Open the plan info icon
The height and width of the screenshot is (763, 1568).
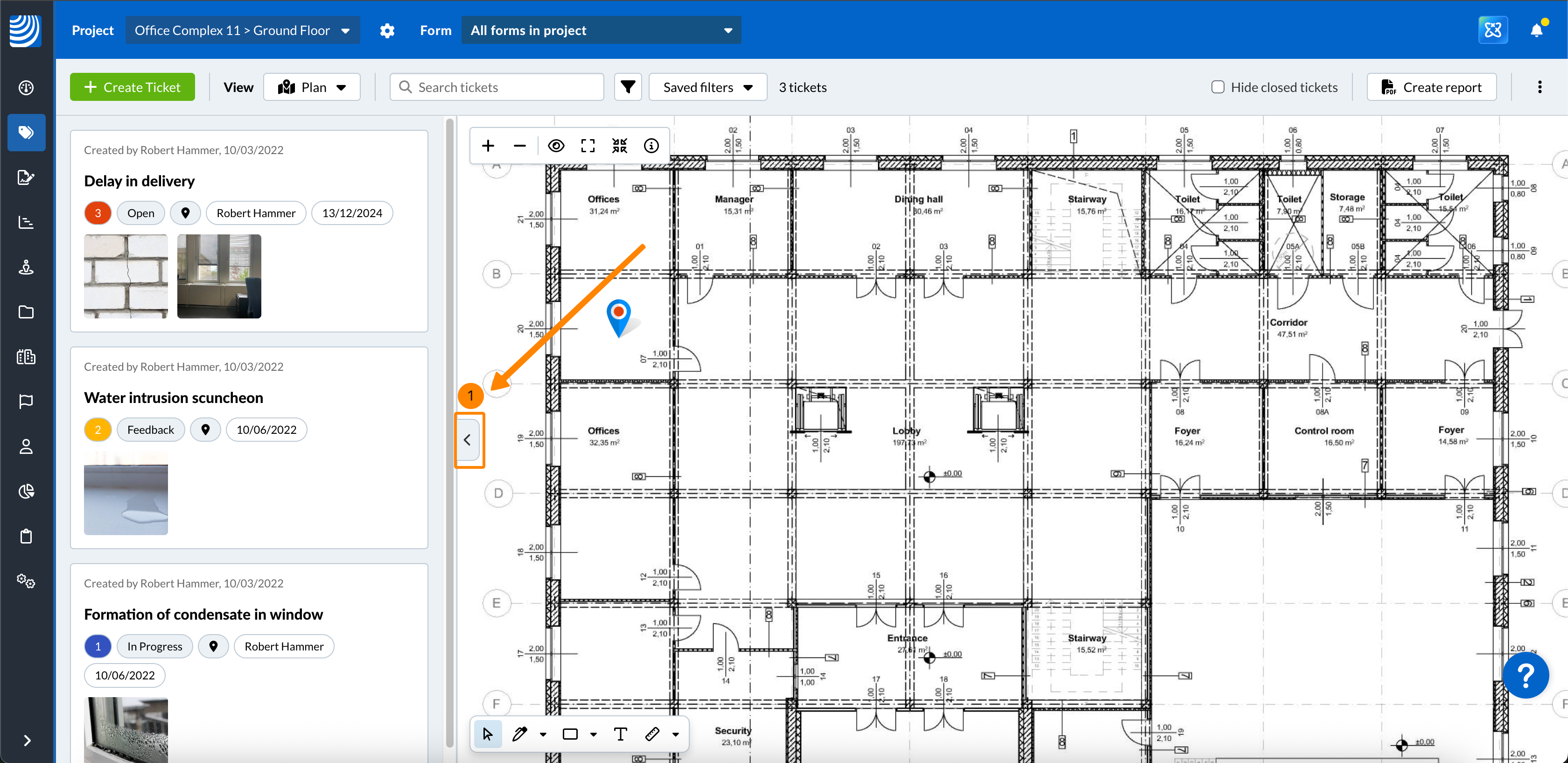coord(651,146)
